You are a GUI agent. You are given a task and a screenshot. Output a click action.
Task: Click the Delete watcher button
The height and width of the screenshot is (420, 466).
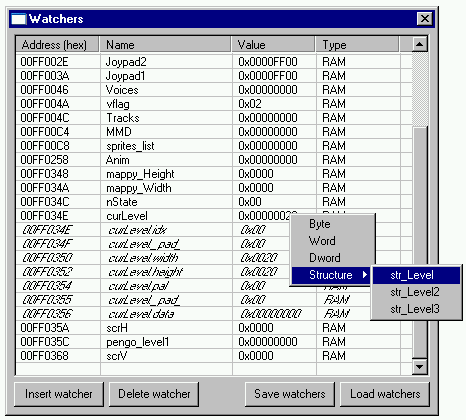[x=154, y=394]
